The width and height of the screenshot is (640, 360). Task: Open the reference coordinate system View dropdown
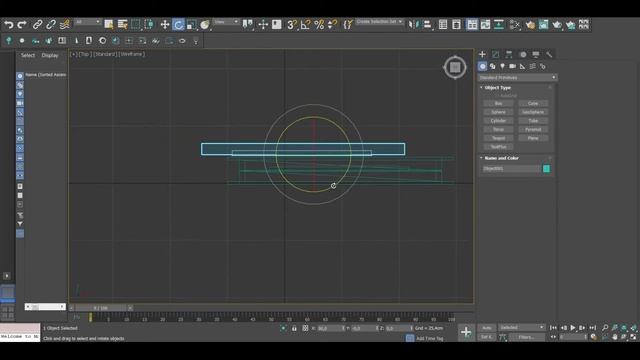pos(226,22)
